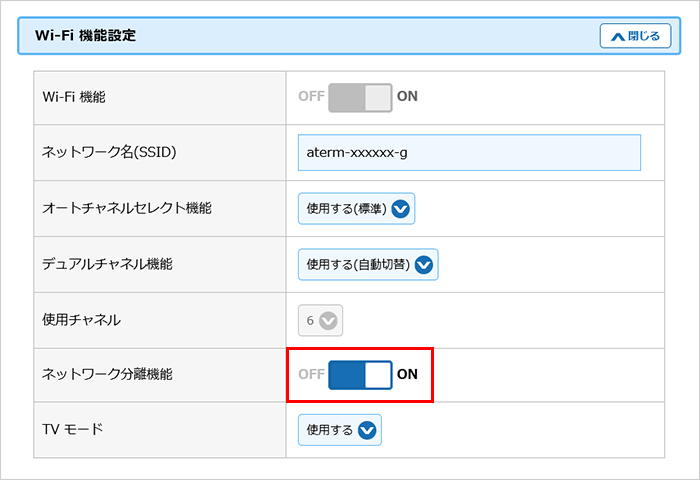
Task: Click the arrow icon of オートチャネルセレクト機能
Action: tap(402, 209)
